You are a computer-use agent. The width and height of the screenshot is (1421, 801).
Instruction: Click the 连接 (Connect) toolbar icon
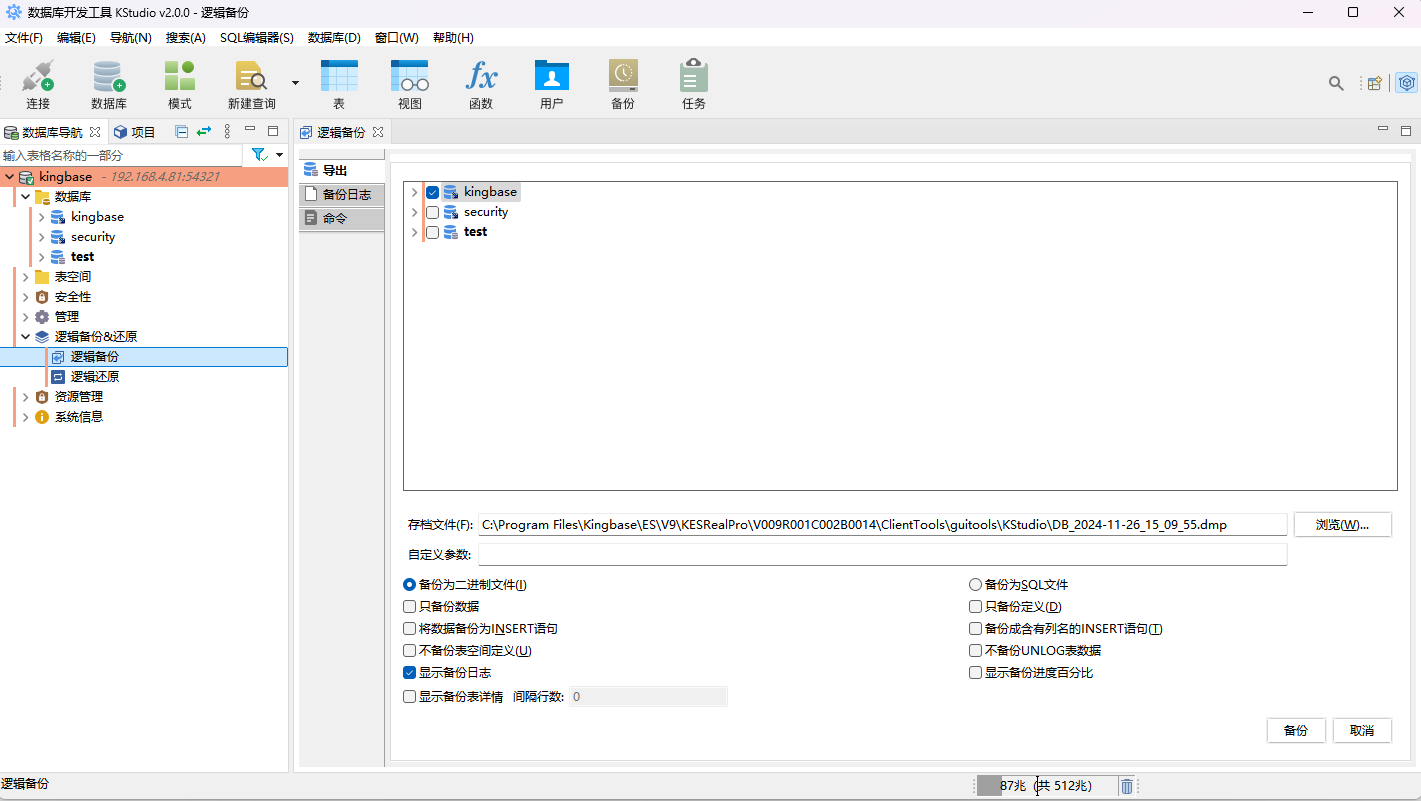(x=38, y=78)
